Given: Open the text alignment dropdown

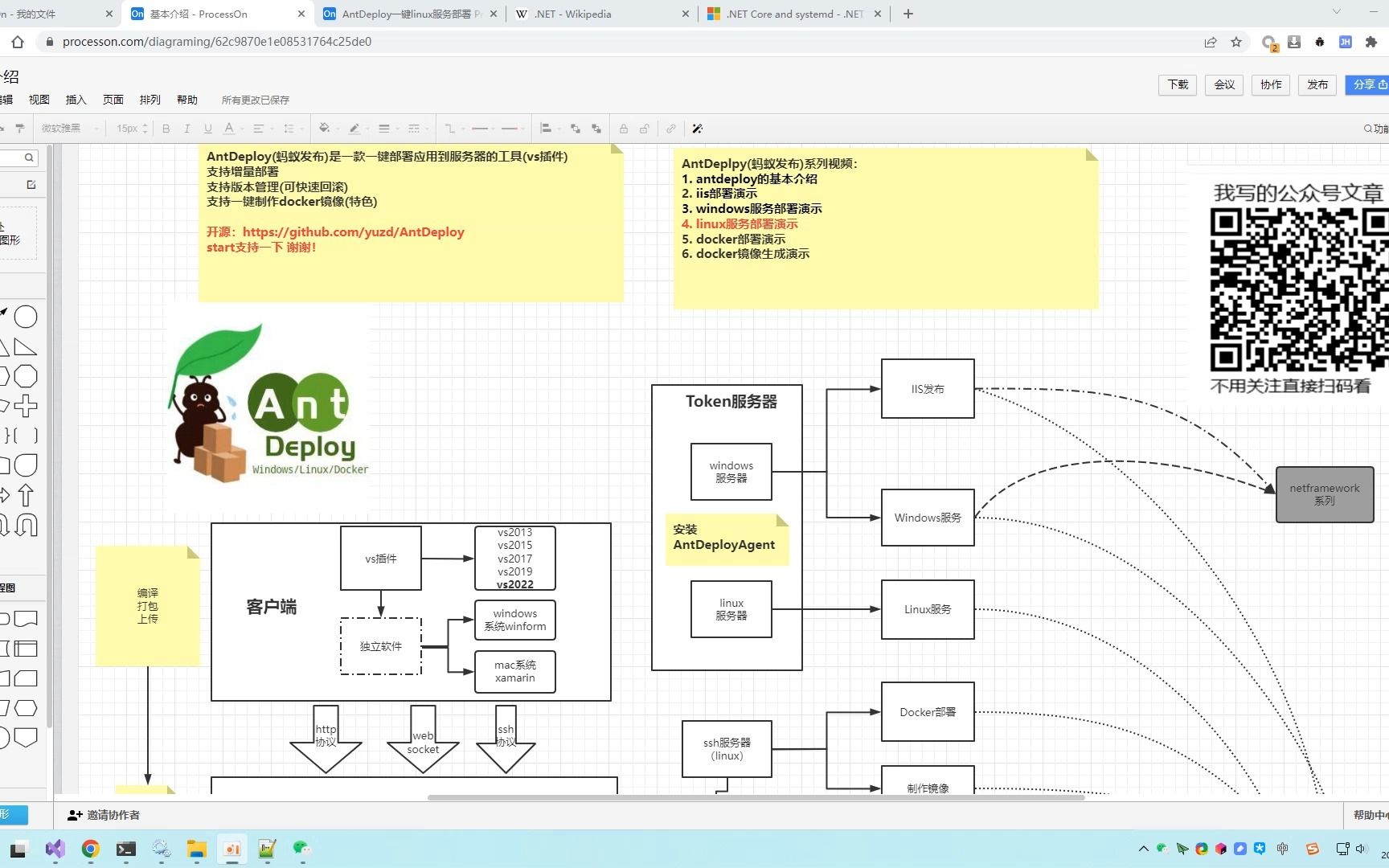Looking at the screenshot, I should (262, 129).
